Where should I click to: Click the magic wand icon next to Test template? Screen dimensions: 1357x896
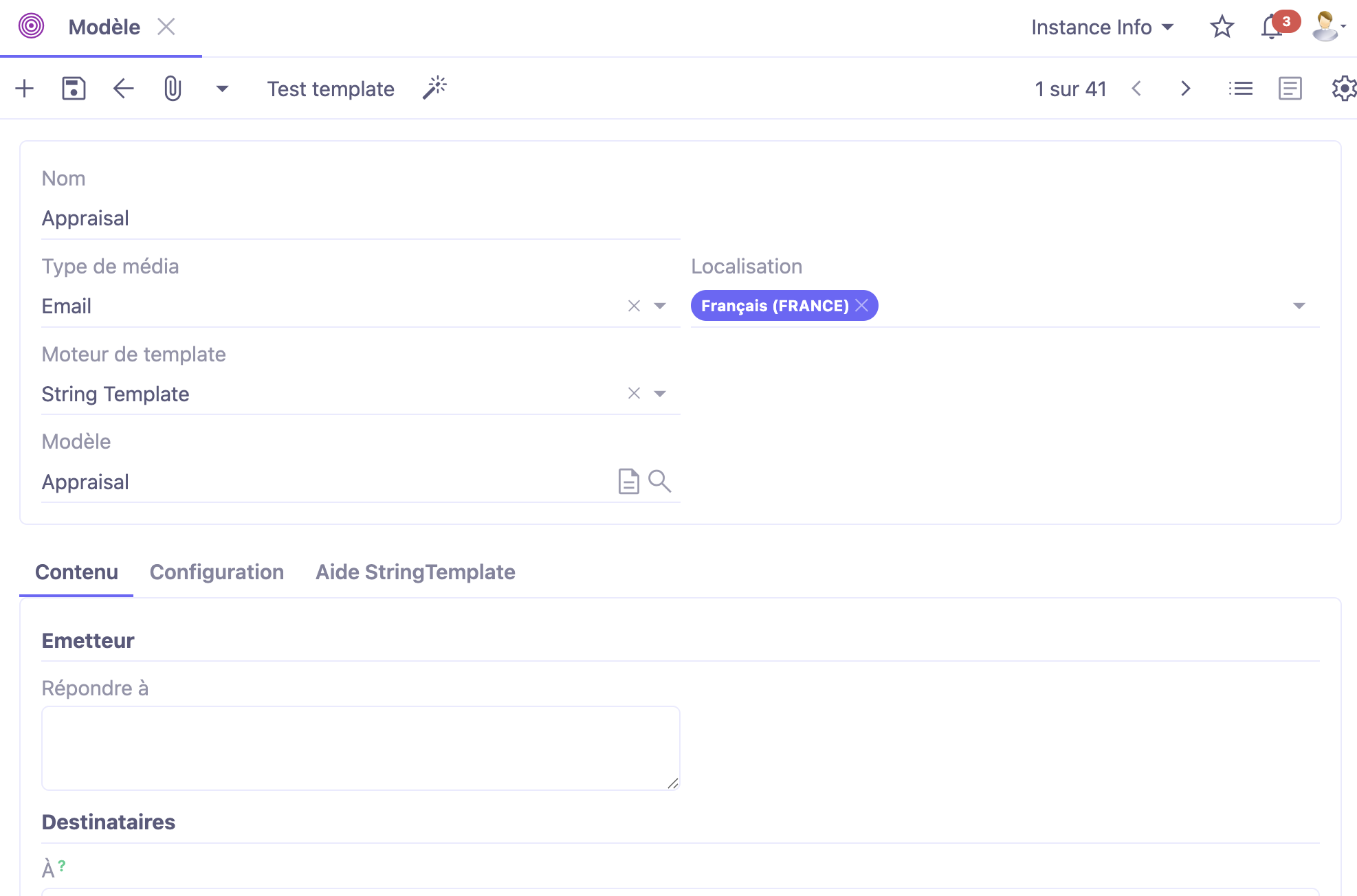pos(434,88)
